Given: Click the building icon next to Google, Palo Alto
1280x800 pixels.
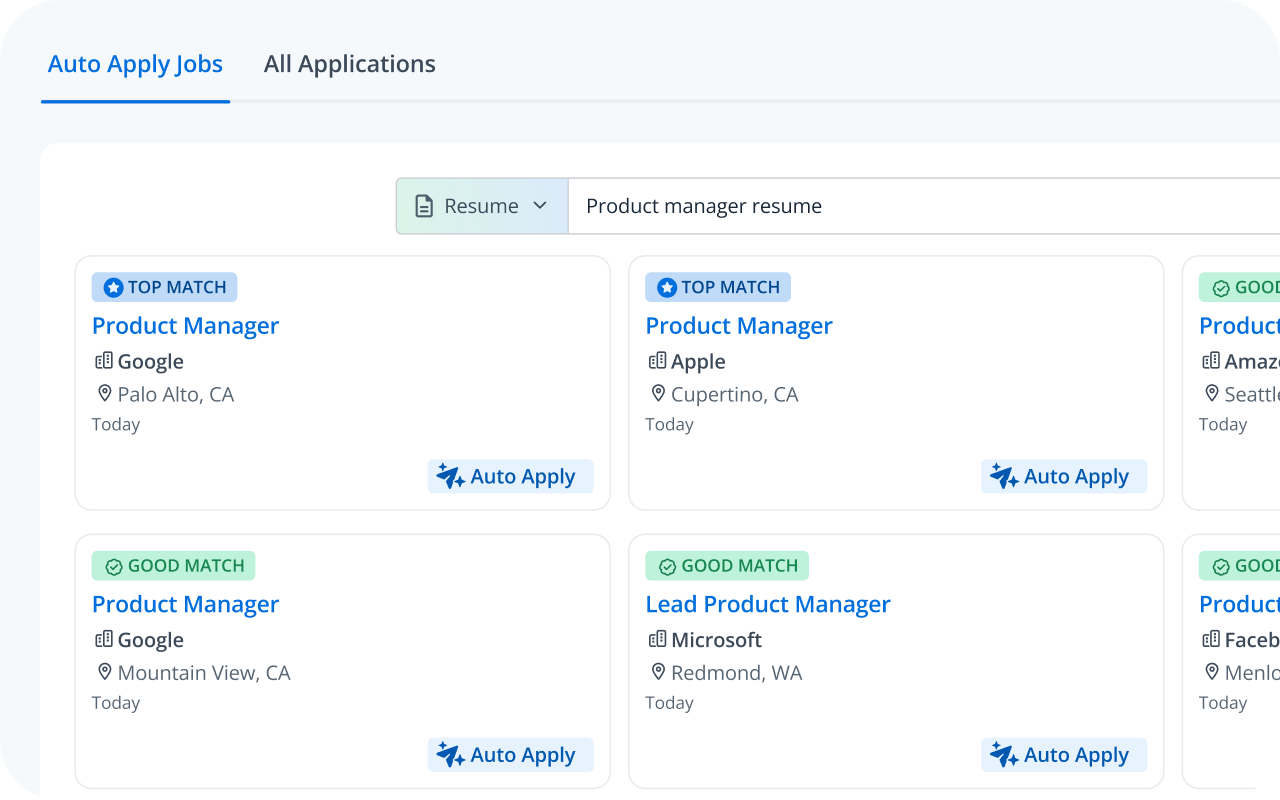Looking at the screenshot, I should (x=104, y=361).
